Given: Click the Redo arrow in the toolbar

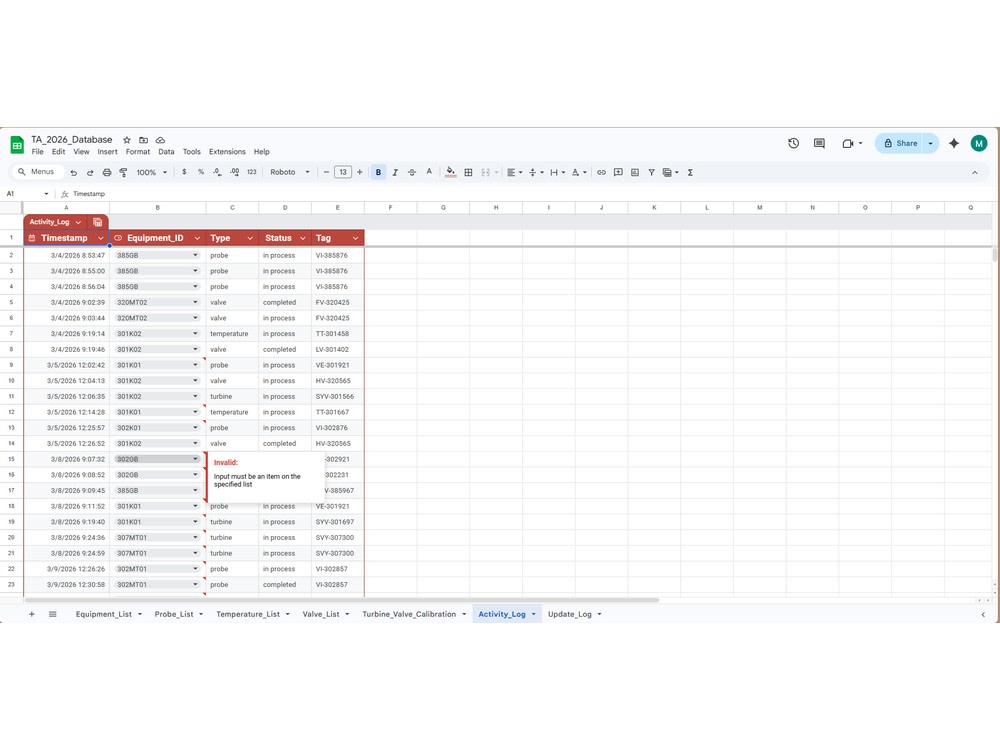Looking at the screenshot, I should pos(90,172).
